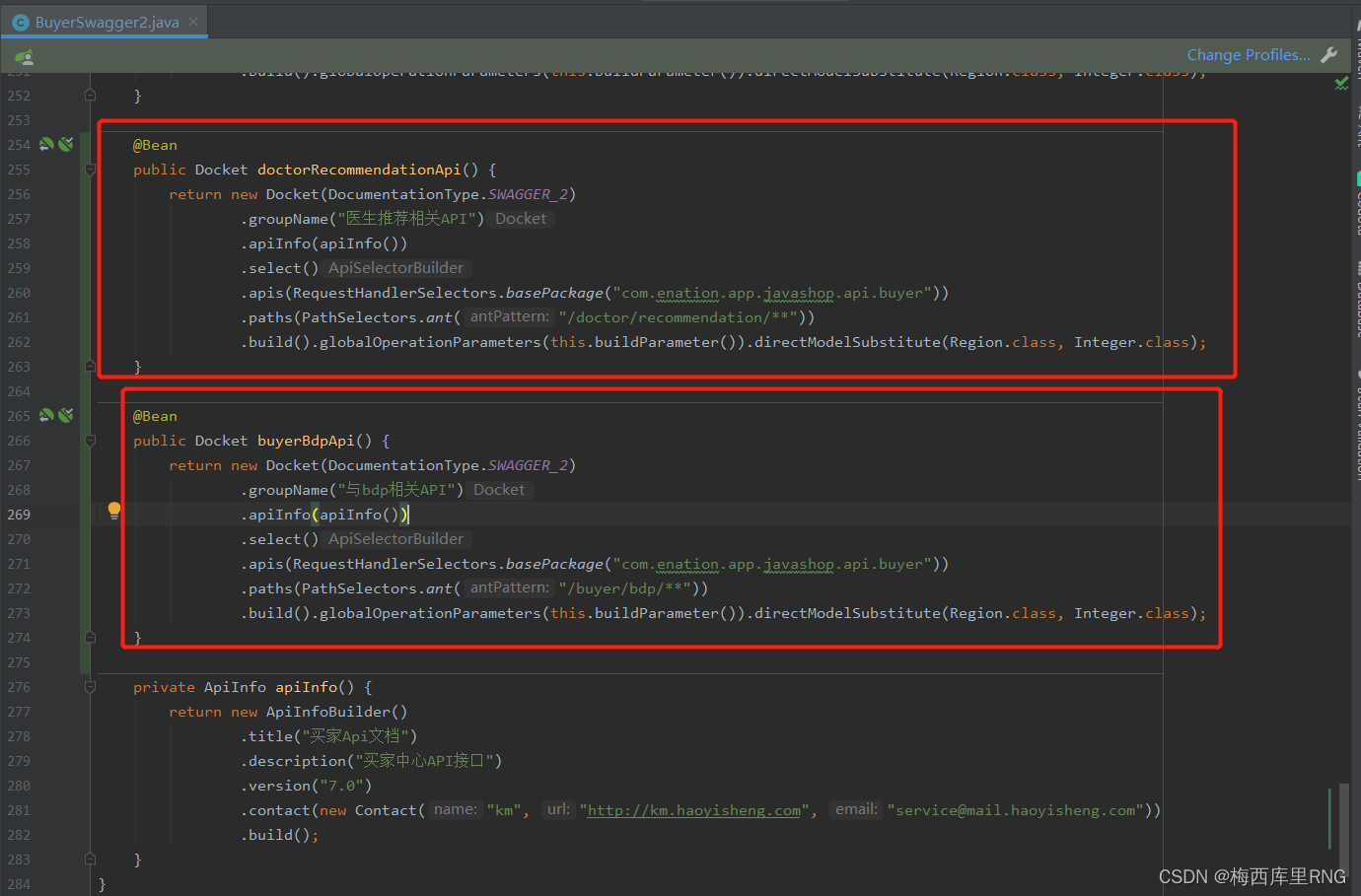Click the url: parameter hint on line 281
Image resolution: width=1361 pixels, height=896 pixels.
559,810
